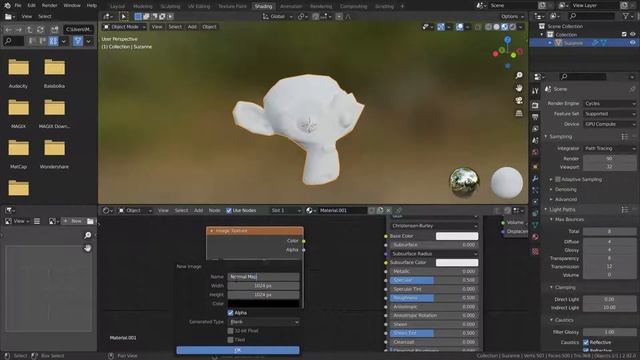Open the Texture properties checker tab icon
This screenshot has height=360, width=640.
[535, 251]
